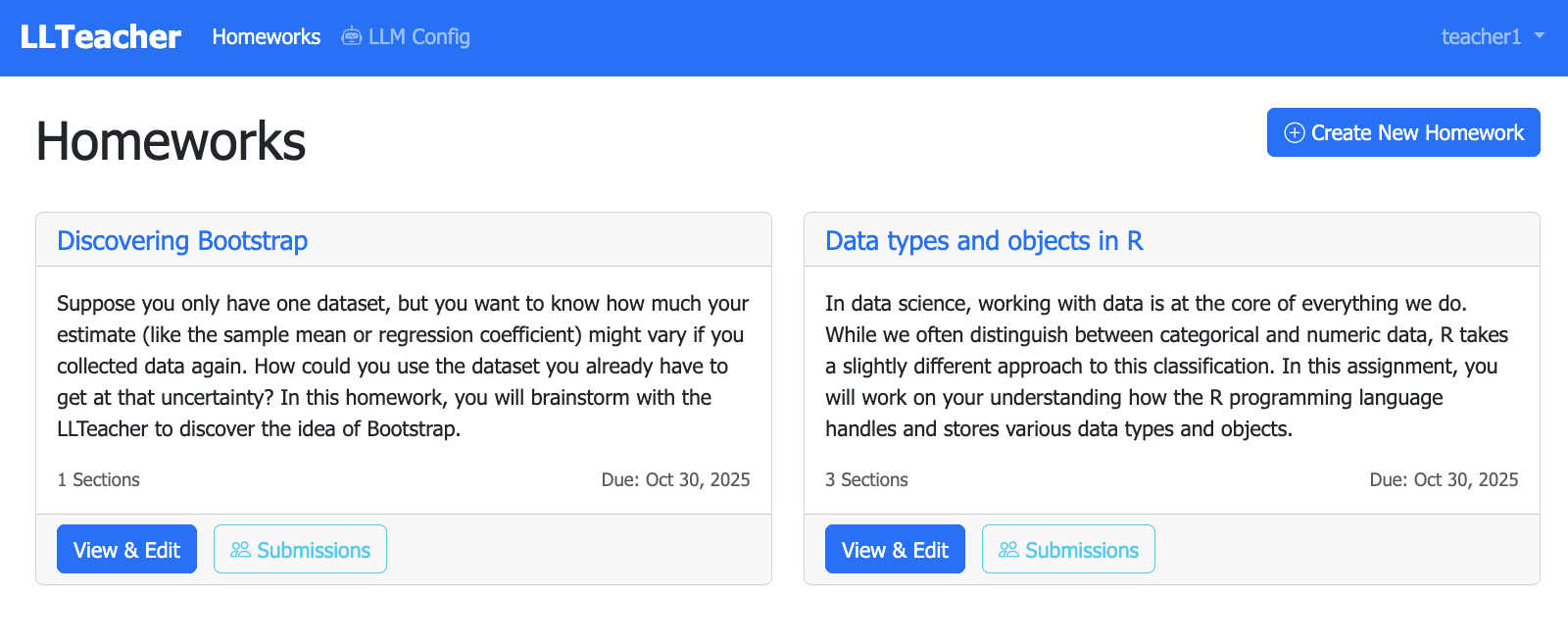Open the teacher1 user dropdown
Image resolution: width=1568 pixels, height=643 pixels.
(1481, 37)
